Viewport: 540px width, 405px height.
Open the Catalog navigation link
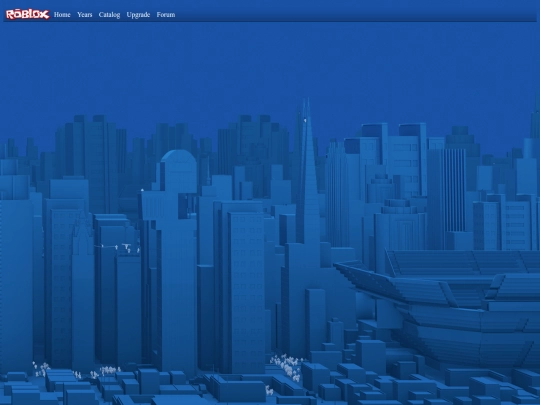tap(109, 14)
